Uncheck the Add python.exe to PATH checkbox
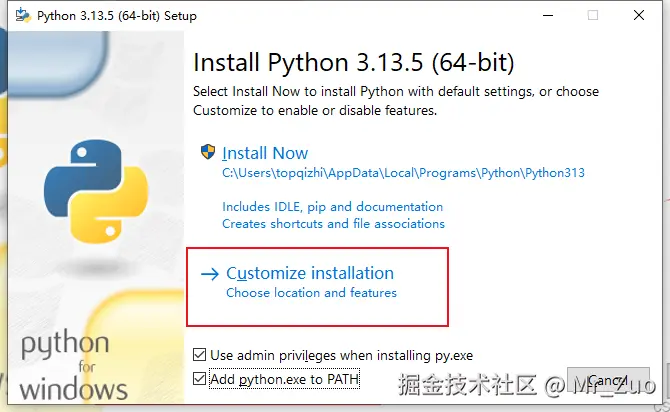Image resolution: width=670 pixels, height=412 pixels. [x=200, y=380]
